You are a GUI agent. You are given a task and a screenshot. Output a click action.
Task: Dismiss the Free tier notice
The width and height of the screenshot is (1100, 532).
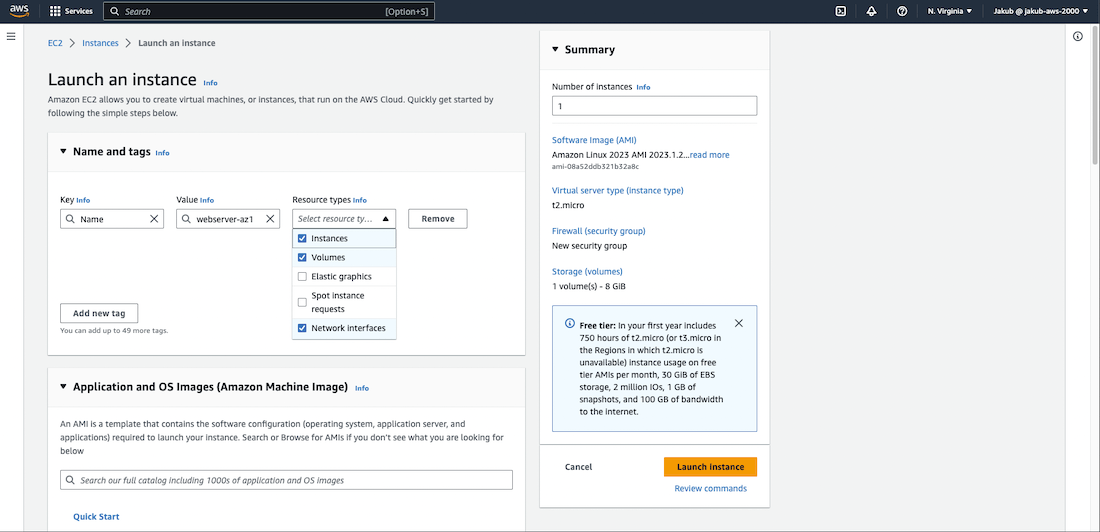pyautogui.click(x=738, y=323)
